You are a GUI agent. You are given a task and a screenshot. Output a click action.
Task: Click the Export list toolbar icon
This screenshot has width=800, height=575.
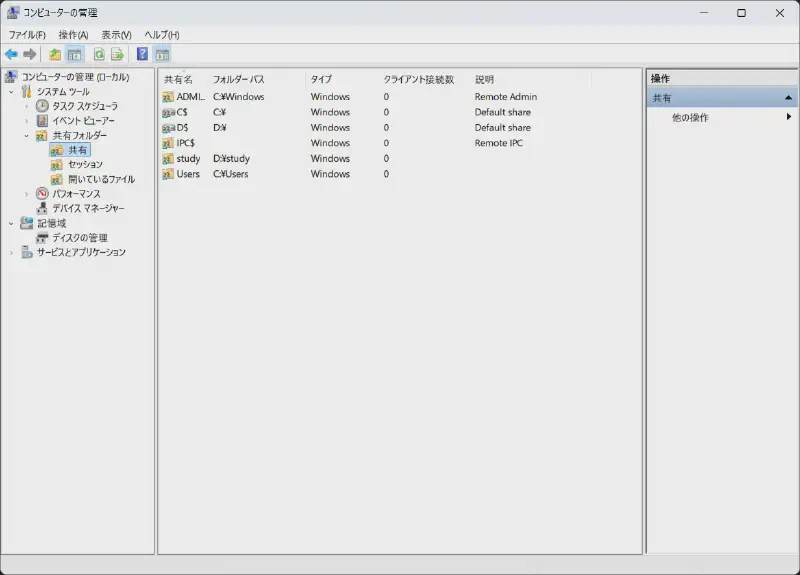point(117,54)
